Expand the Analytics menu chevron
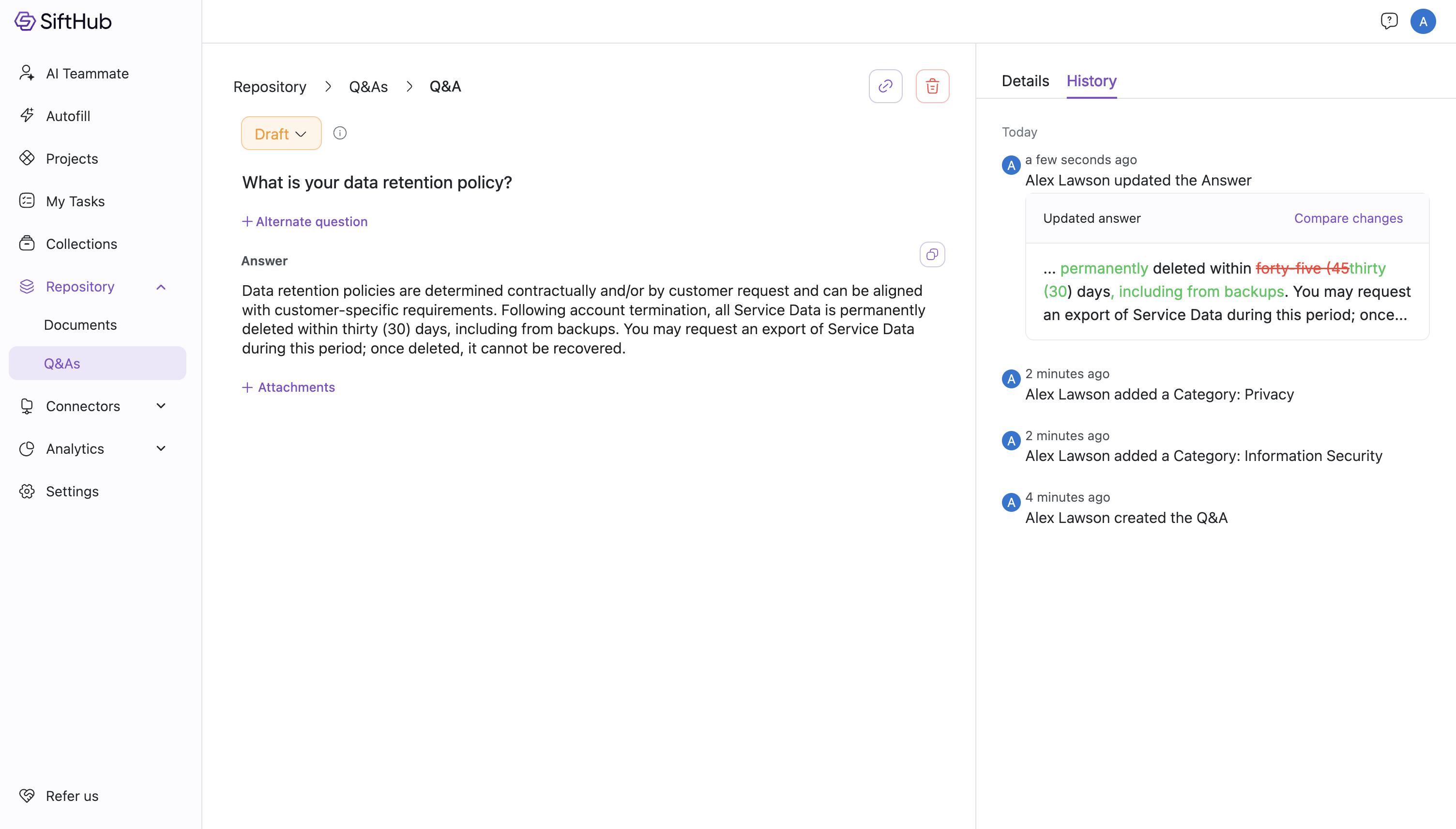The height and width of the screenshot is (829, 1456). [x=161, y=449]
